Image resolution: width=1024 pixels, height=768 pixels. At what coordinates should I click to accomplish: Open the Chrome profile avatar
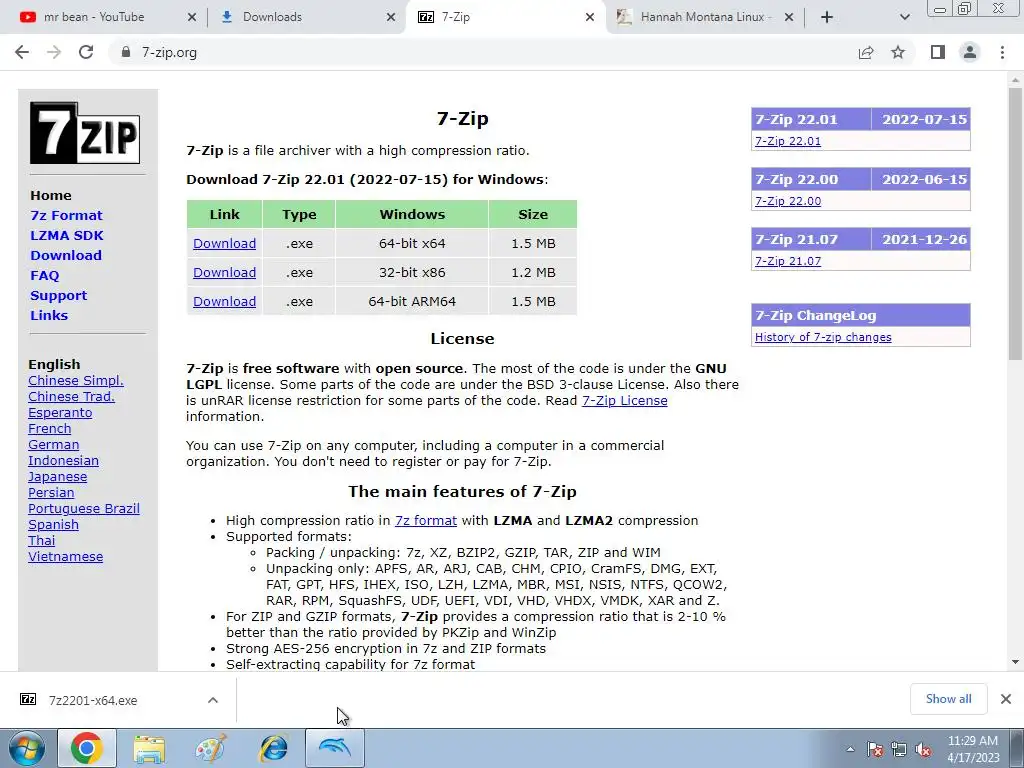coord(970,52)
